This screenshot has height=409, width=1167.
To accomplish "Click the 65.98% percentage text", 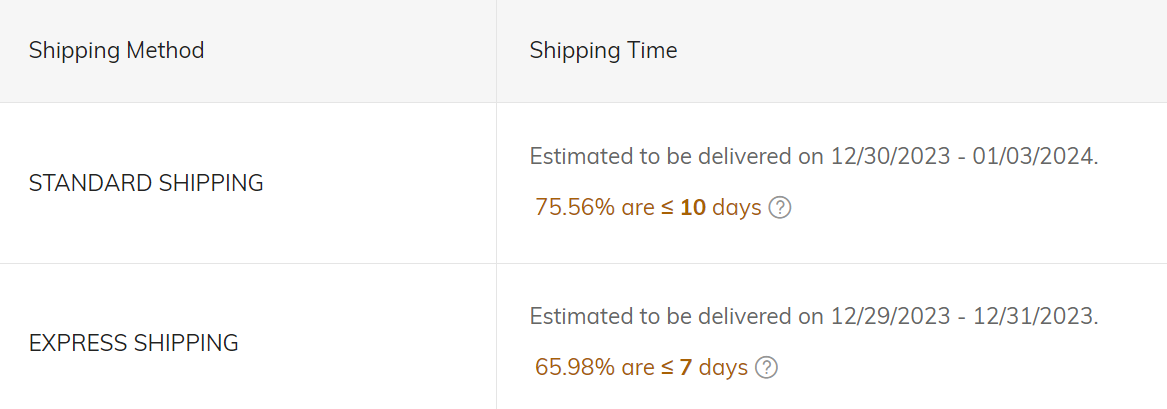I will tap(575, 367).
